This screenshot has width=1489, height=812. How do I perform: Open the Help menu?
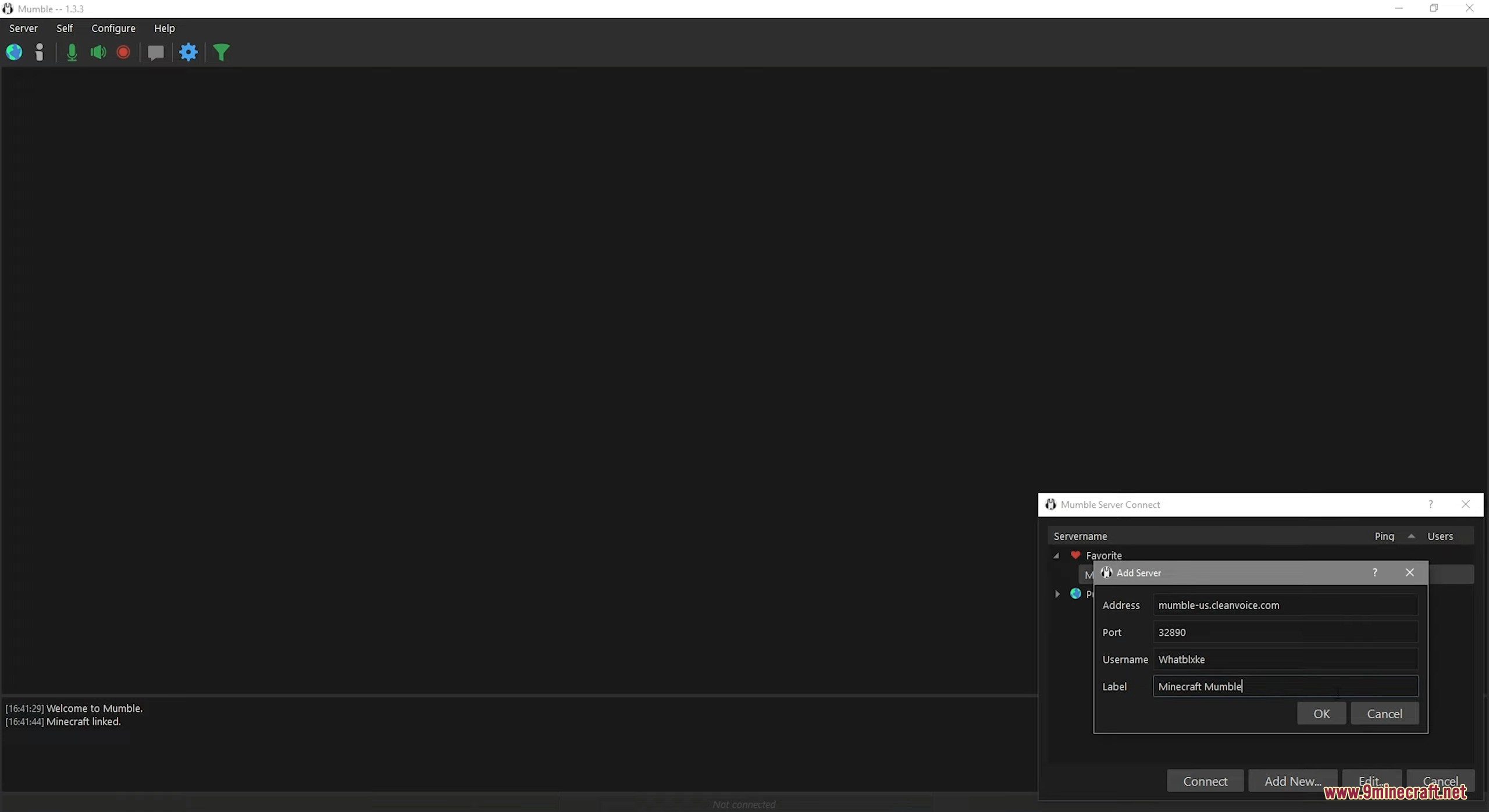click(164, 28)
